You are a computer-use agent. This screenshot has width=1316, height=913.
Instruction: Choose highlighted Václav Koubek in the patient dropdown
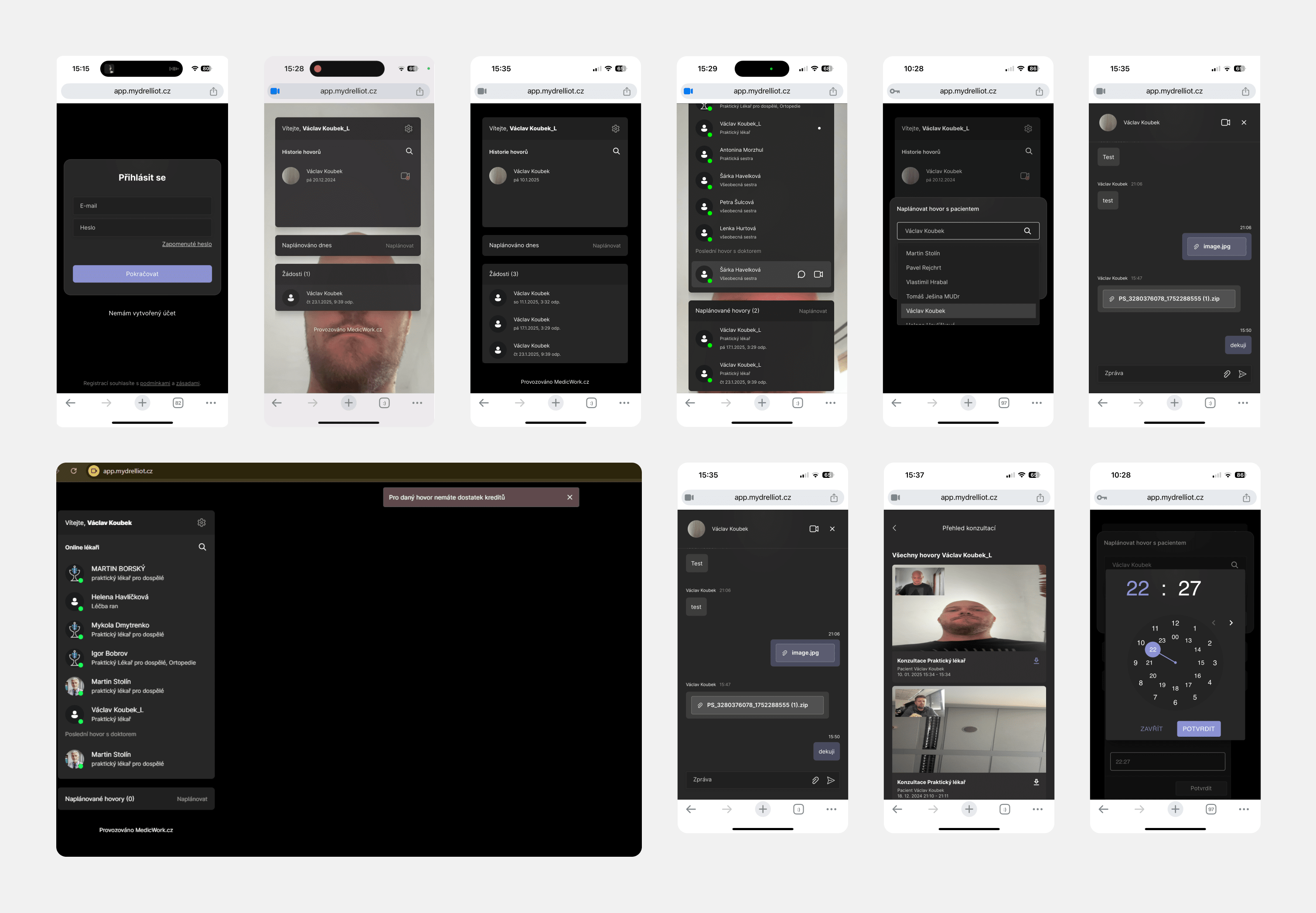point(968,310)
